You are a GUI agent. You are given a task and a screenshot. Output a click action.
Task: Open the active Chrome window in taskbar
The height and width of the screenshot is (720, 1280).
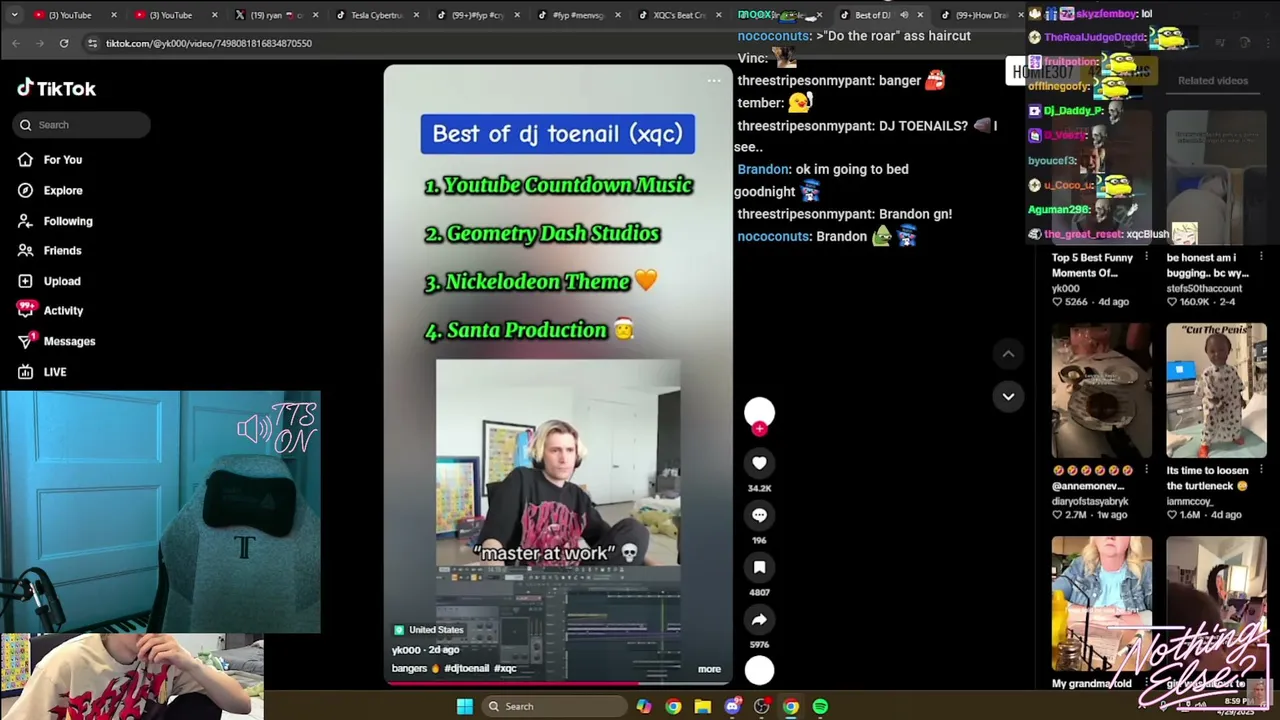click(x=791, y=707)
